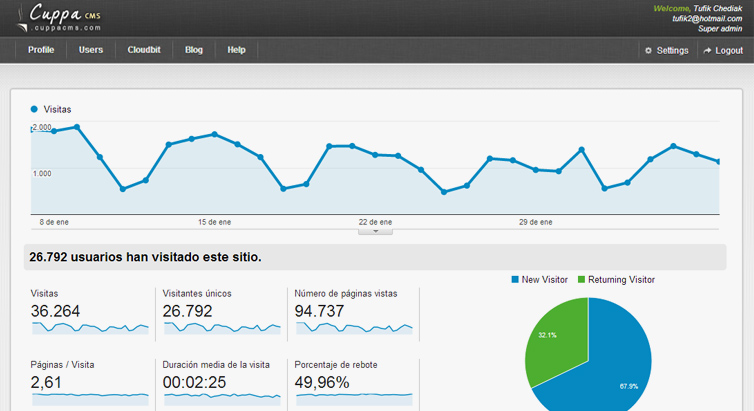Click the Returning Visitor green legend swatch
Screen dimensions: 754x411
tap(581, 279)
